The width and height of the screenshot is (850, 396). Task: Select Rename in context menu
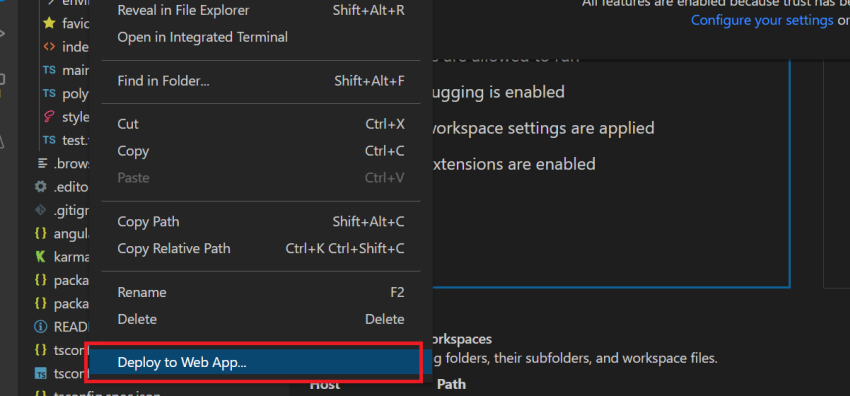[261, 293]
